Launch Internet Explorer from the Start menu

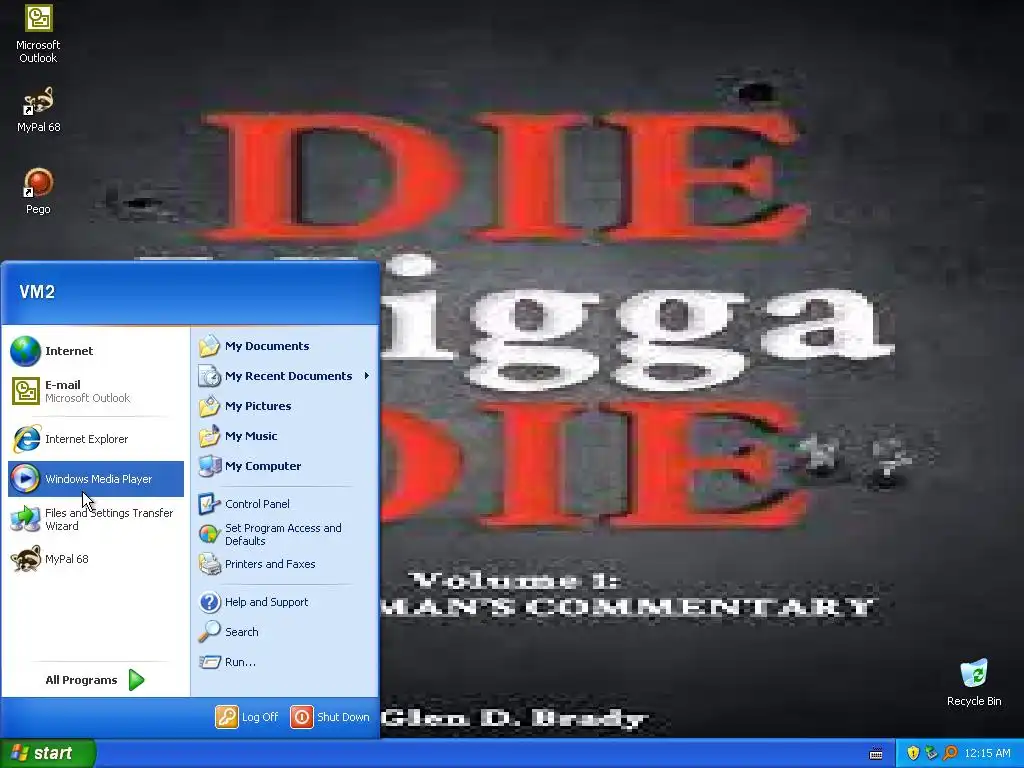point(95,439)
